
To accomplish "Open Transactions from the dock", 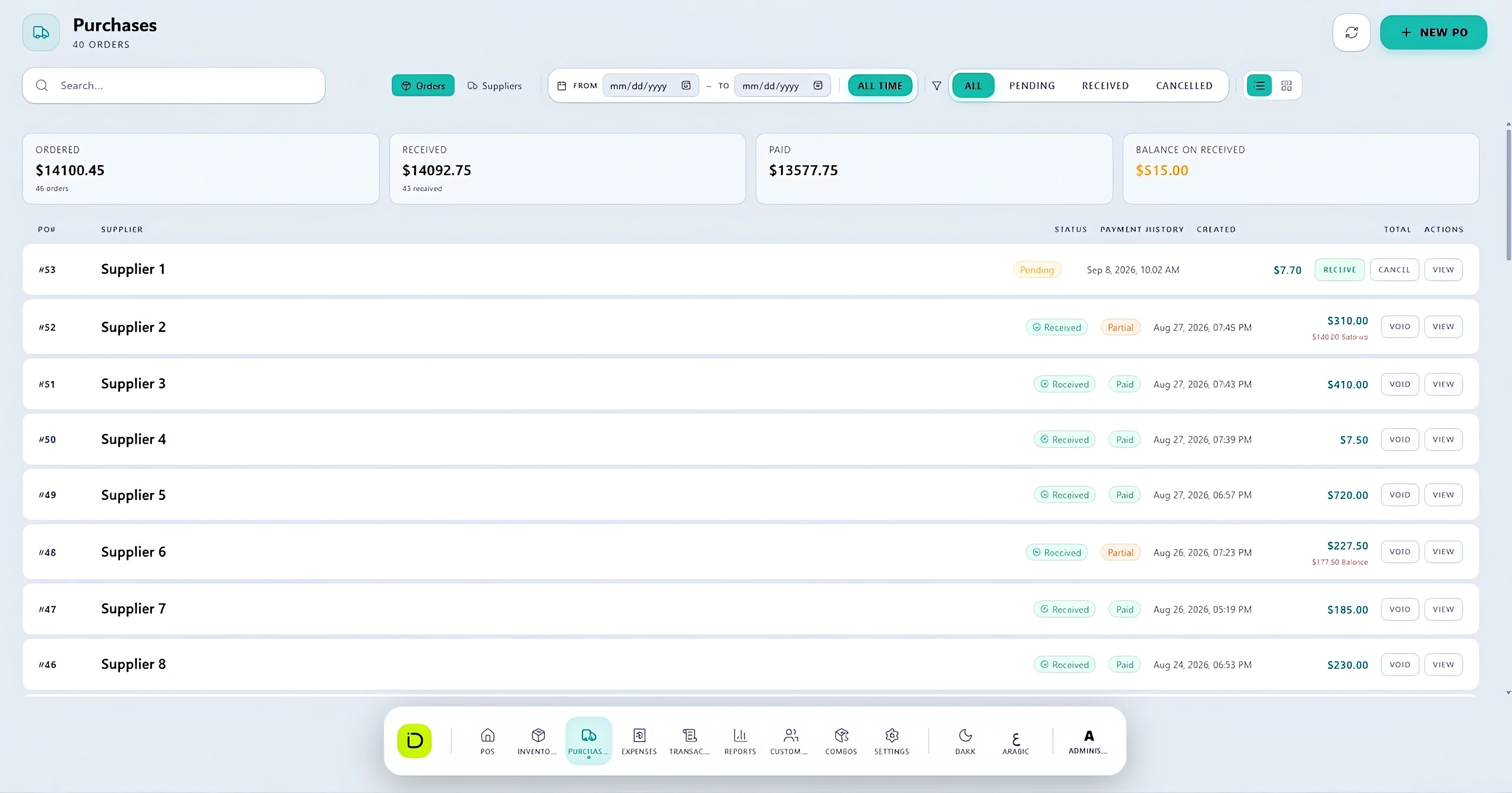I will click(689, 741).
